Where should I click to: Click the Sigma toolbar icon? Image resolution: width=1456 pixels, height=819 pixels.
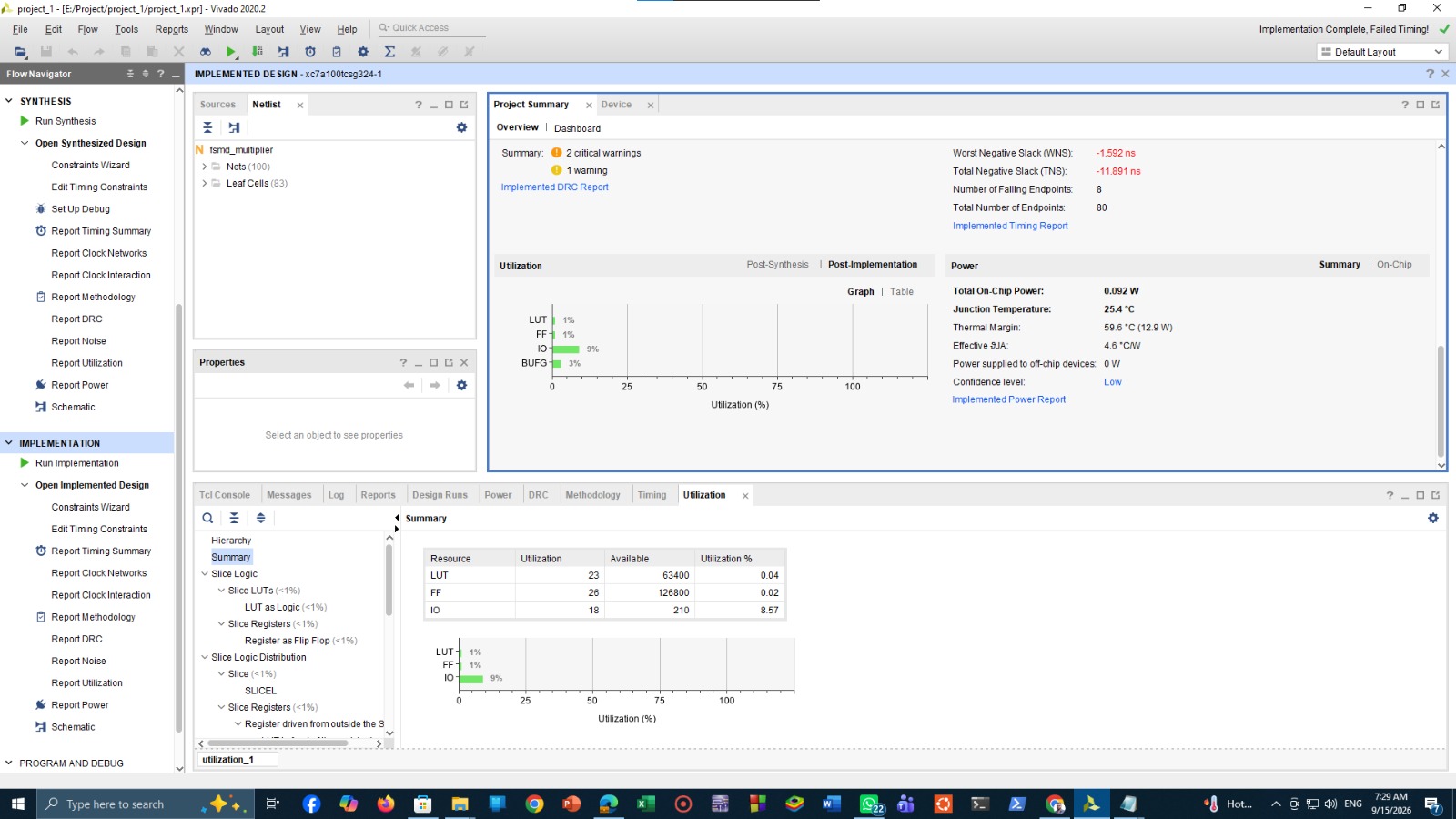click(389, 52)
